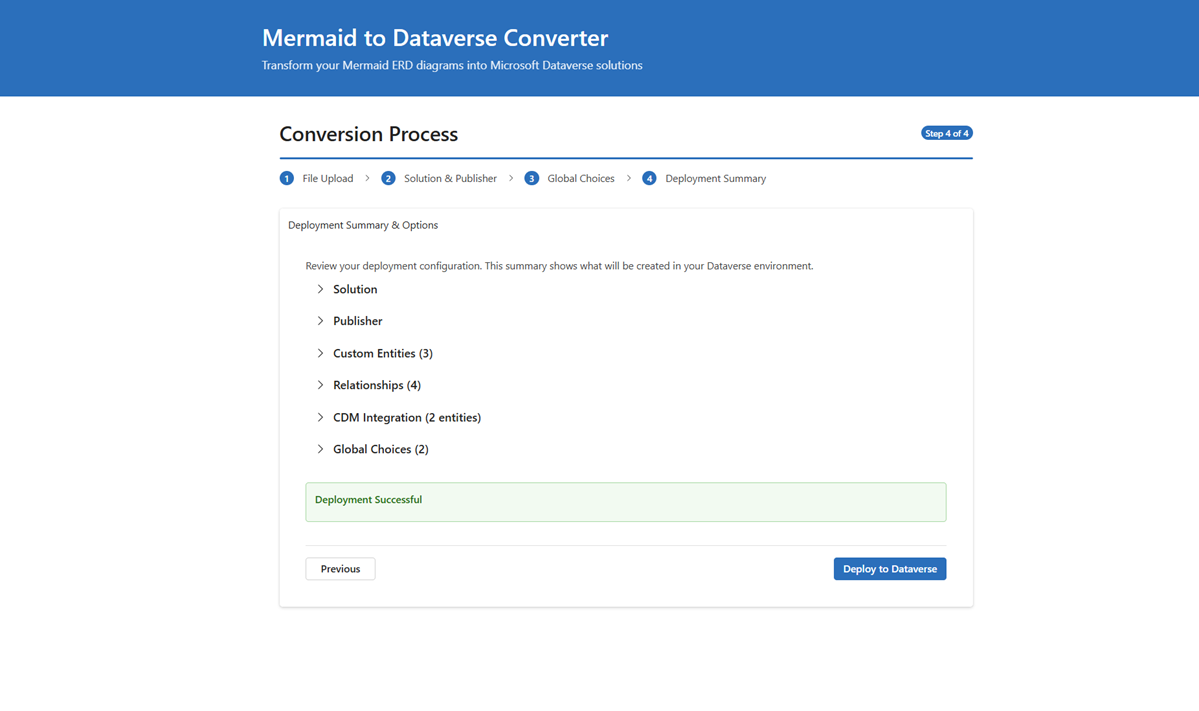Click the Deploy to Dataverse button
The image size is (1199, 711).
coord(889,568)
